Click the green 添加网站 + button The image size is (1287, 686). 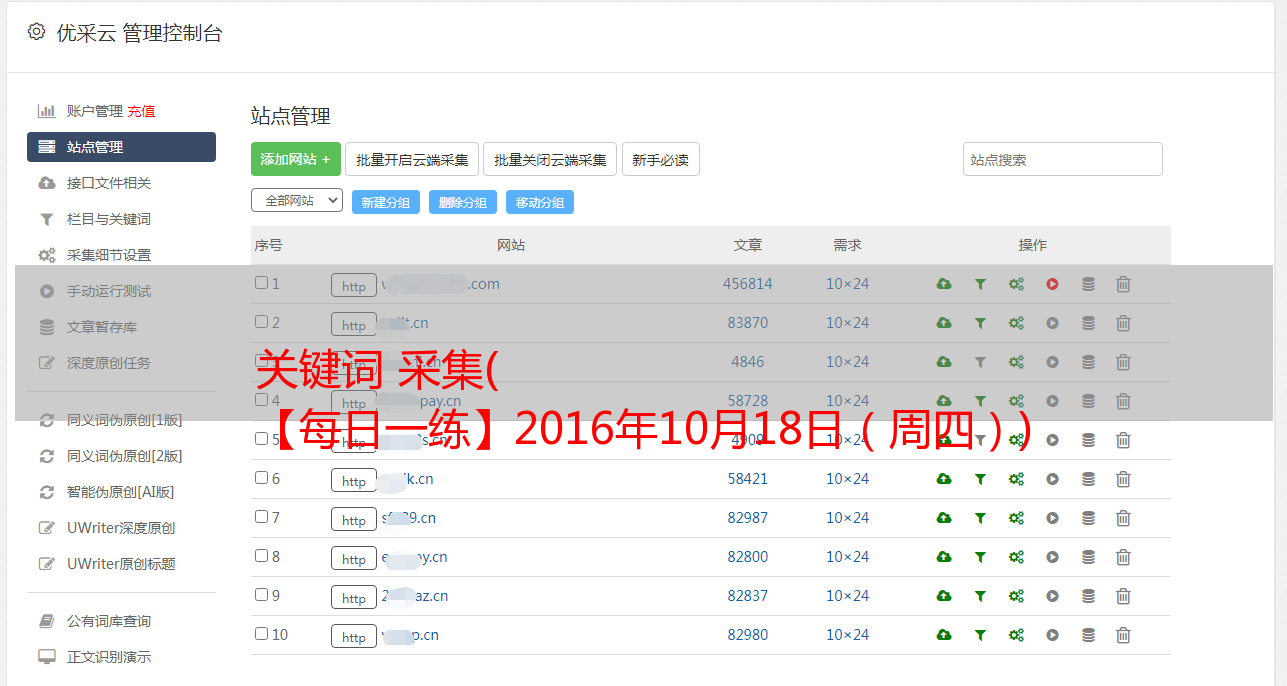click(296, 159)
